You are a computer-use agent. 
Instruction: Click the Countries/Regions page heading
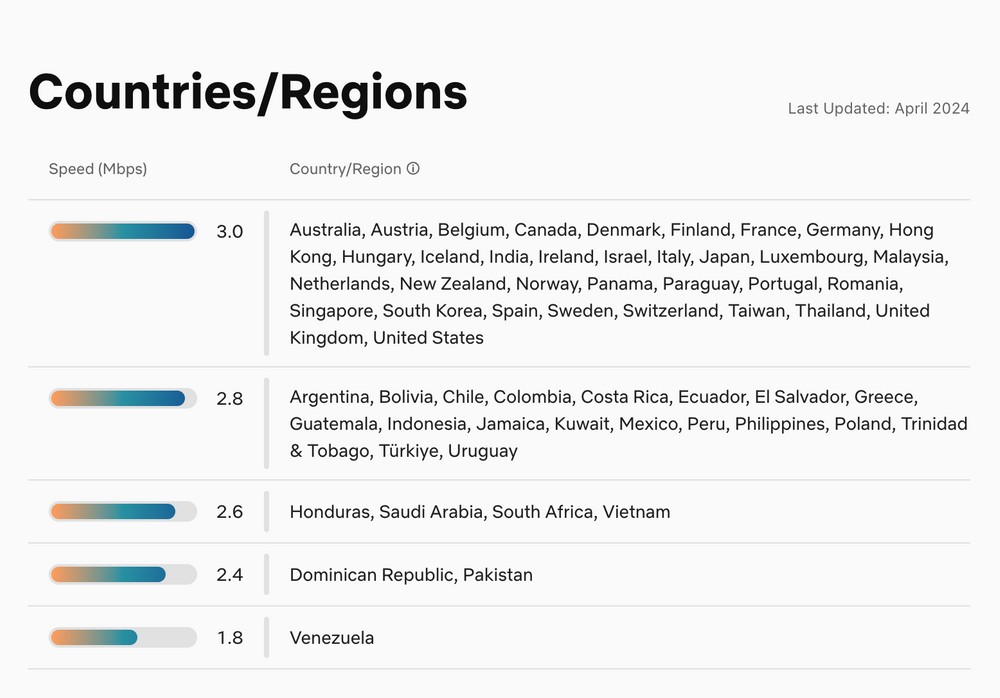tap(248, 92)
